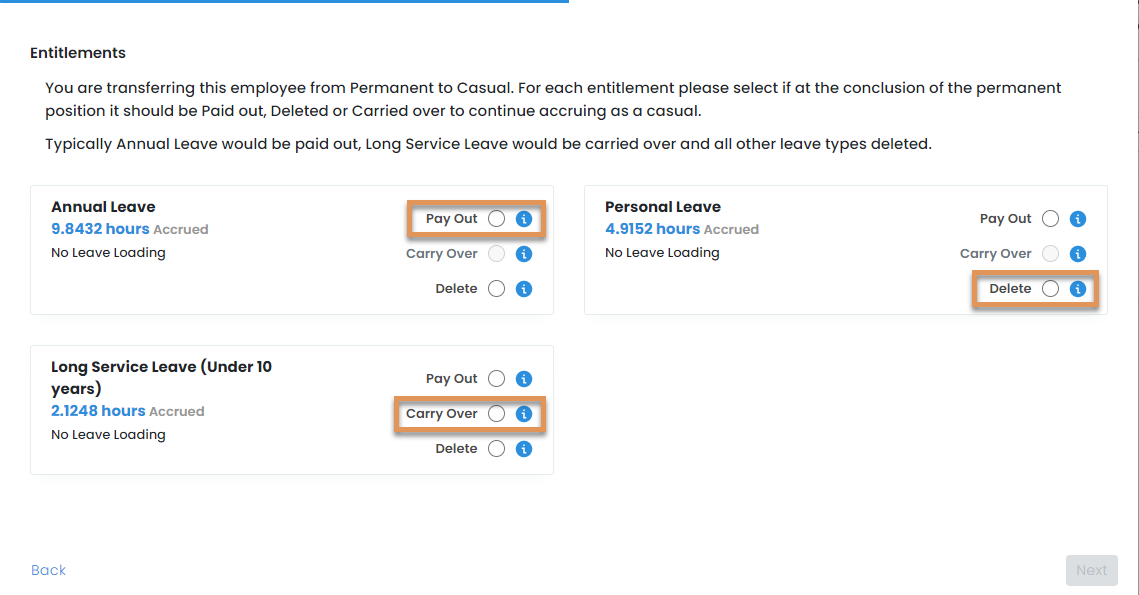
Task: Select Carry Over for Long Service Leave
Action: point(497,414)
